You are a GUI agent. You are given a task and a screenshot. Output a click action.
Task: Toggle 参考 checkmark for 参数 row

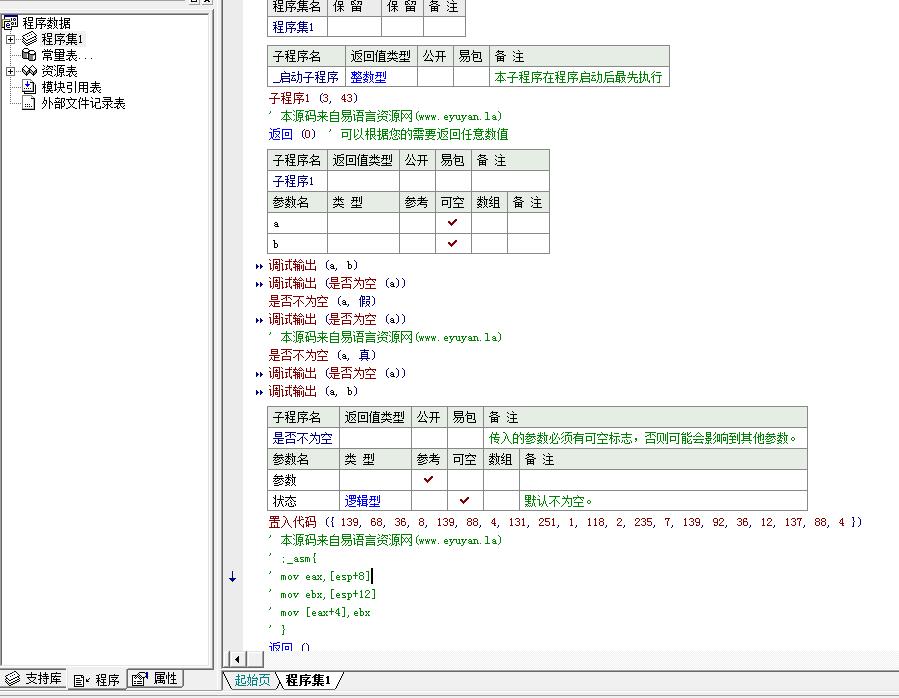point(429,479)
